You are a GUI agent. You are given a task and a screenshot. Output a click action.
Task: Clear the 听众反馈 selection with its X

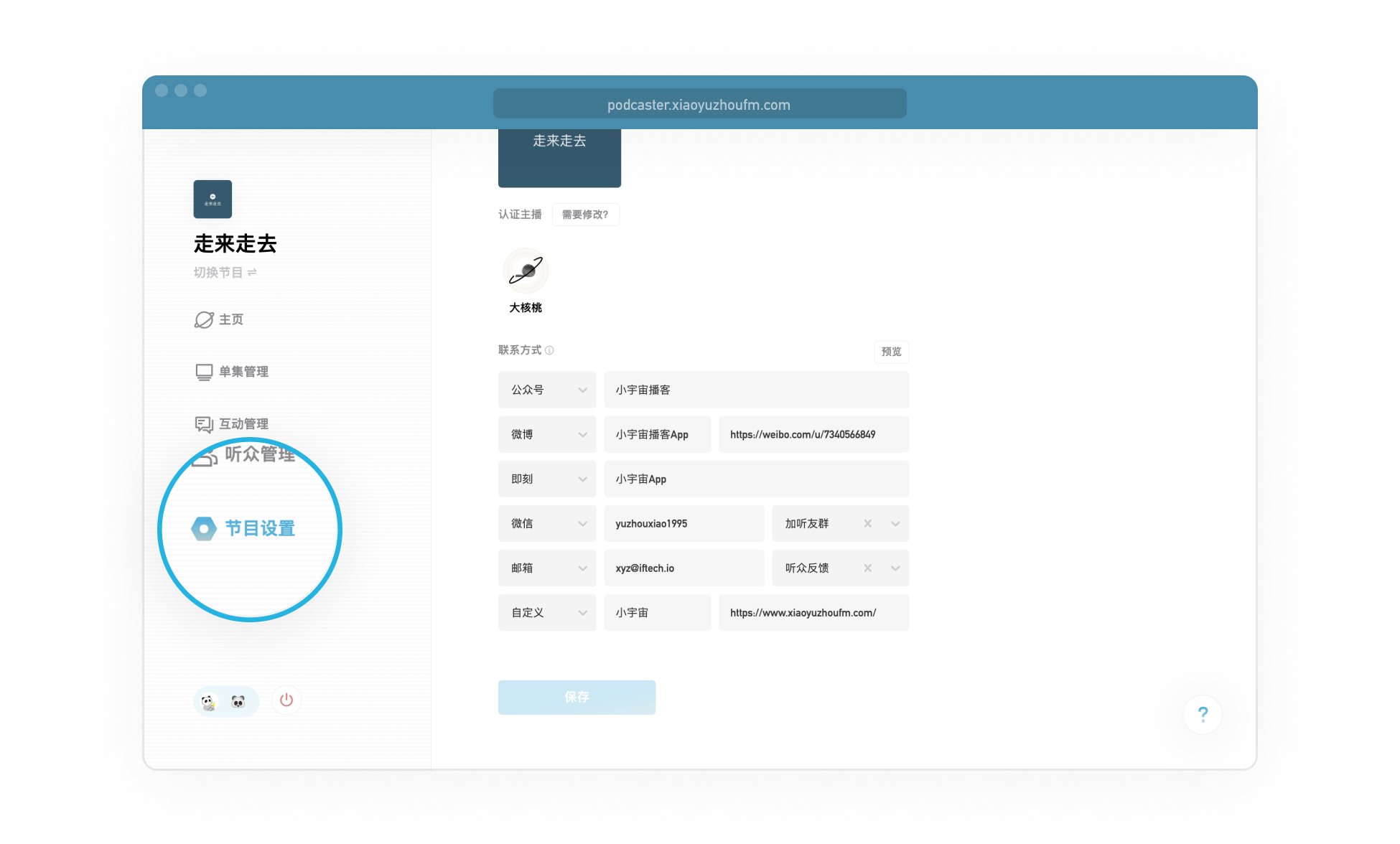point(867,568)
